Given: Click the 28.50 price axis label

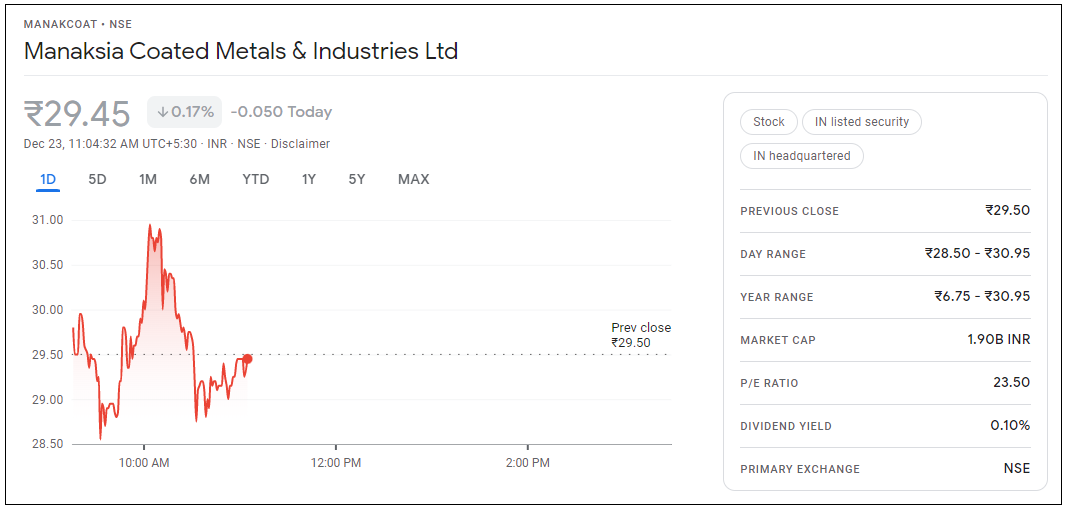Looking at the screenshot, I should [48, 444].
